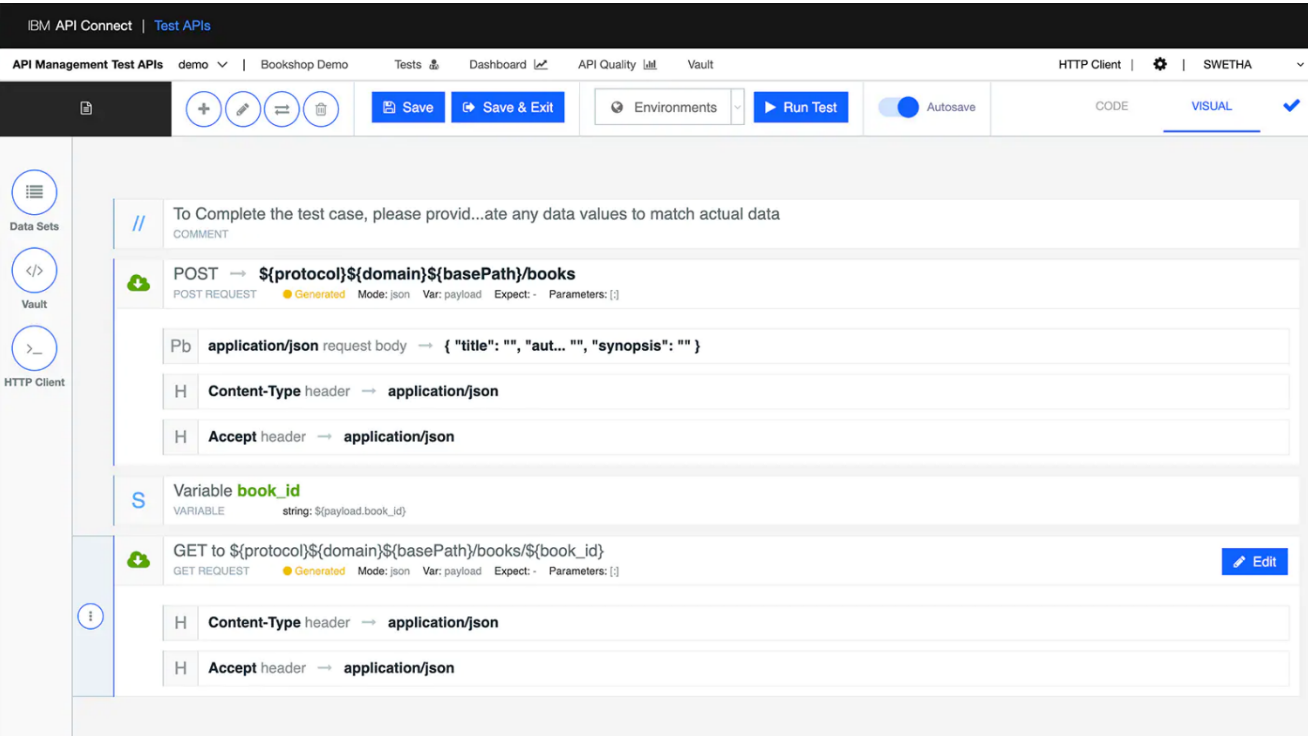The height and width of the screenshot is (736, 1308).
Task: Click GET Accept header row text
Action: coord(331,668)
